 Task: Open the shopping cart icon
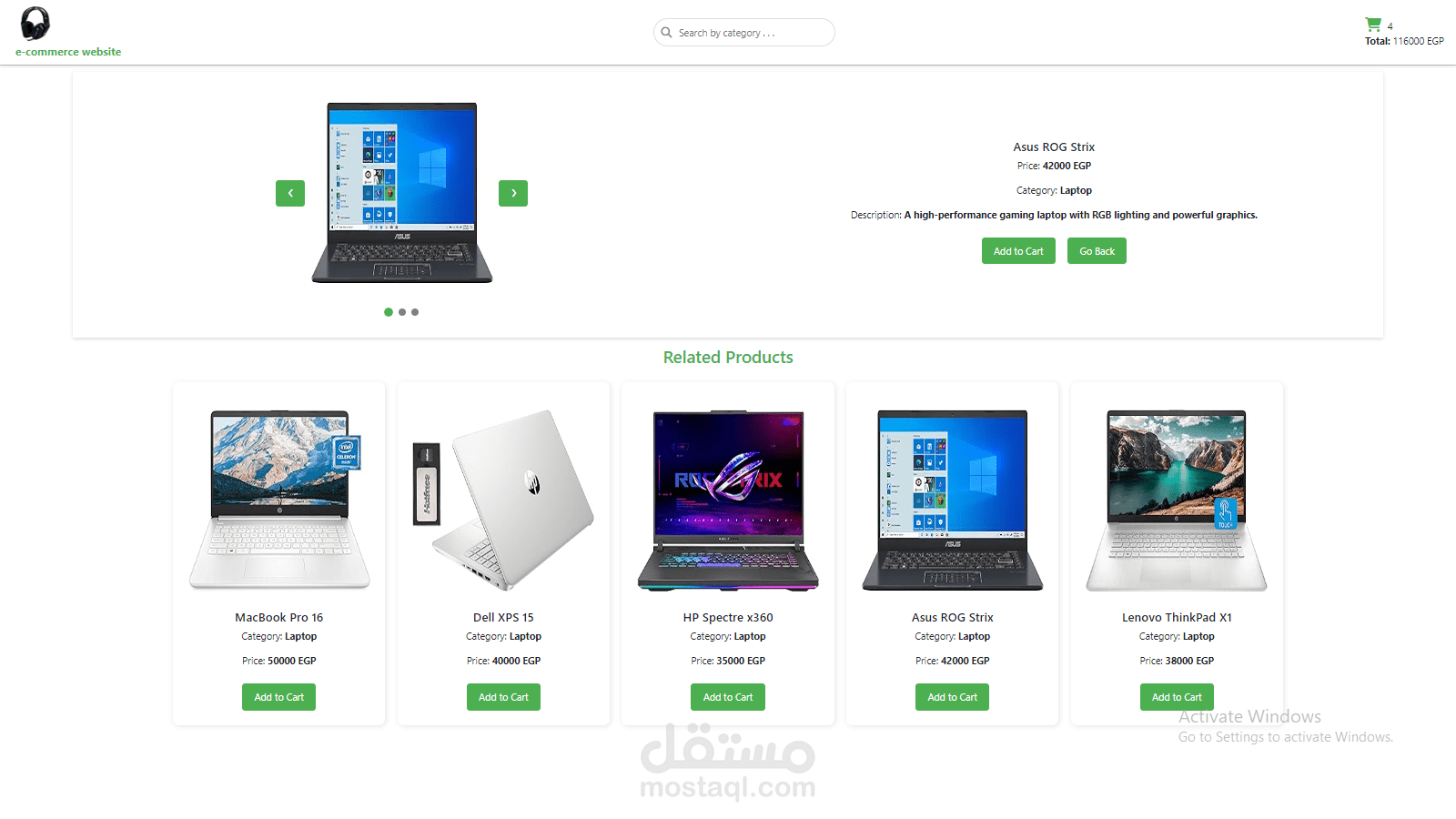(x=1373, y=25)
